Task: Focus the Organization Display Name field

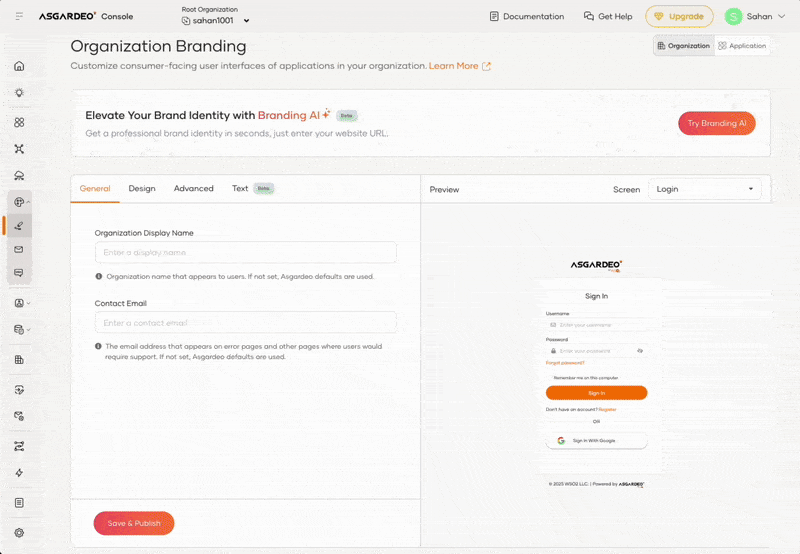Action: pos(245,253)
